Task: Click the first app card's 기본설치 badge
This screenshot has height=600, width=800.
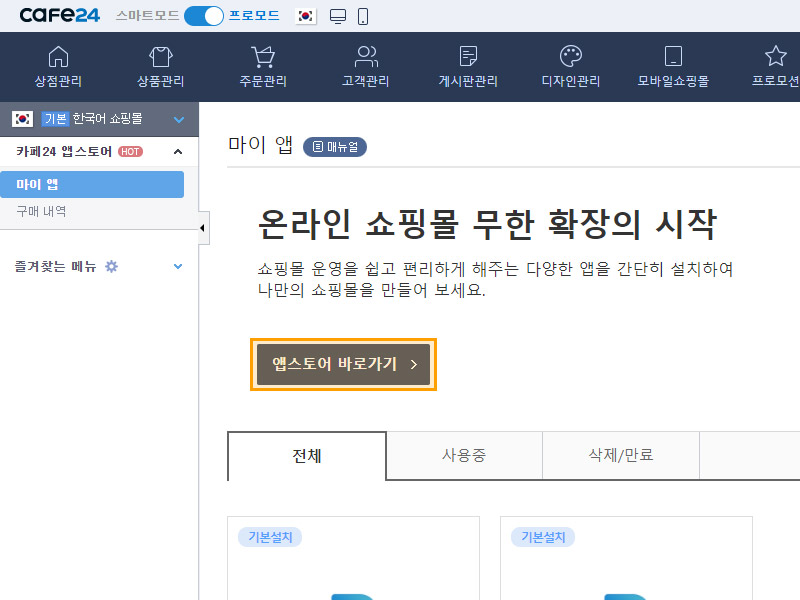Action: click(270, 537)
